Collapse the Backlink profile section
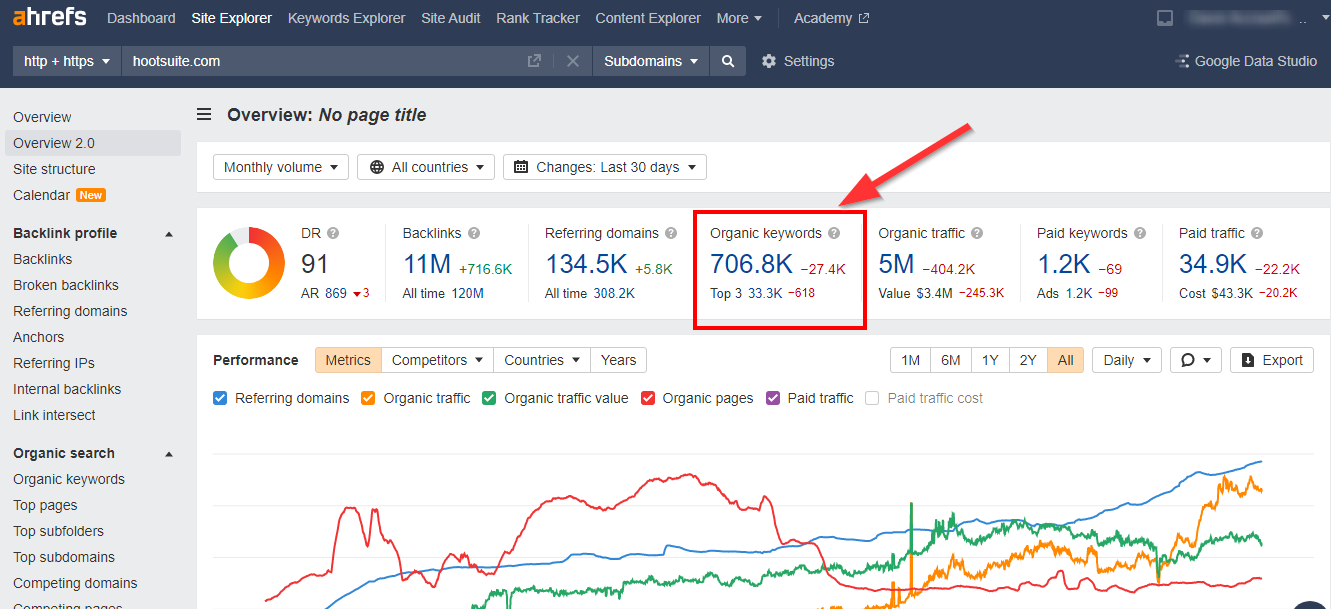The width and height of the screenshot is (1331, 609). coord(169,234)
